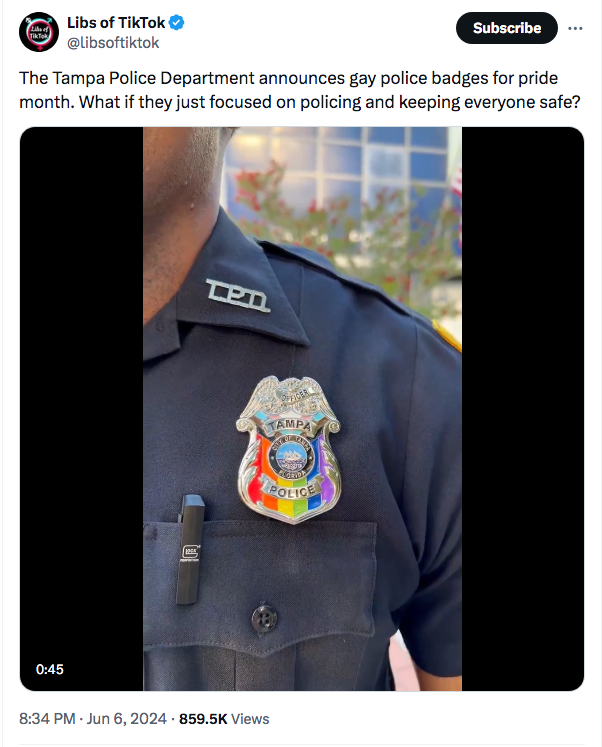
Task: Click the blue verified checkmark badge
Action: coord(177,22)
